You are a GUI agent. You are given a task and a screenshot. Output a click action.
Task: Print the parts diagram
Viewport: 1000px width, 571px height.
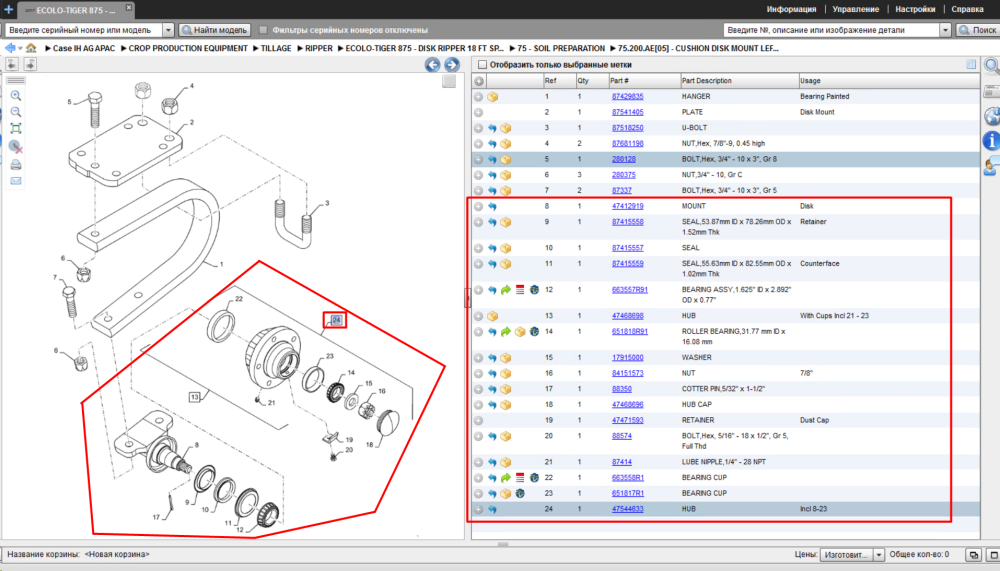[16, 165]
